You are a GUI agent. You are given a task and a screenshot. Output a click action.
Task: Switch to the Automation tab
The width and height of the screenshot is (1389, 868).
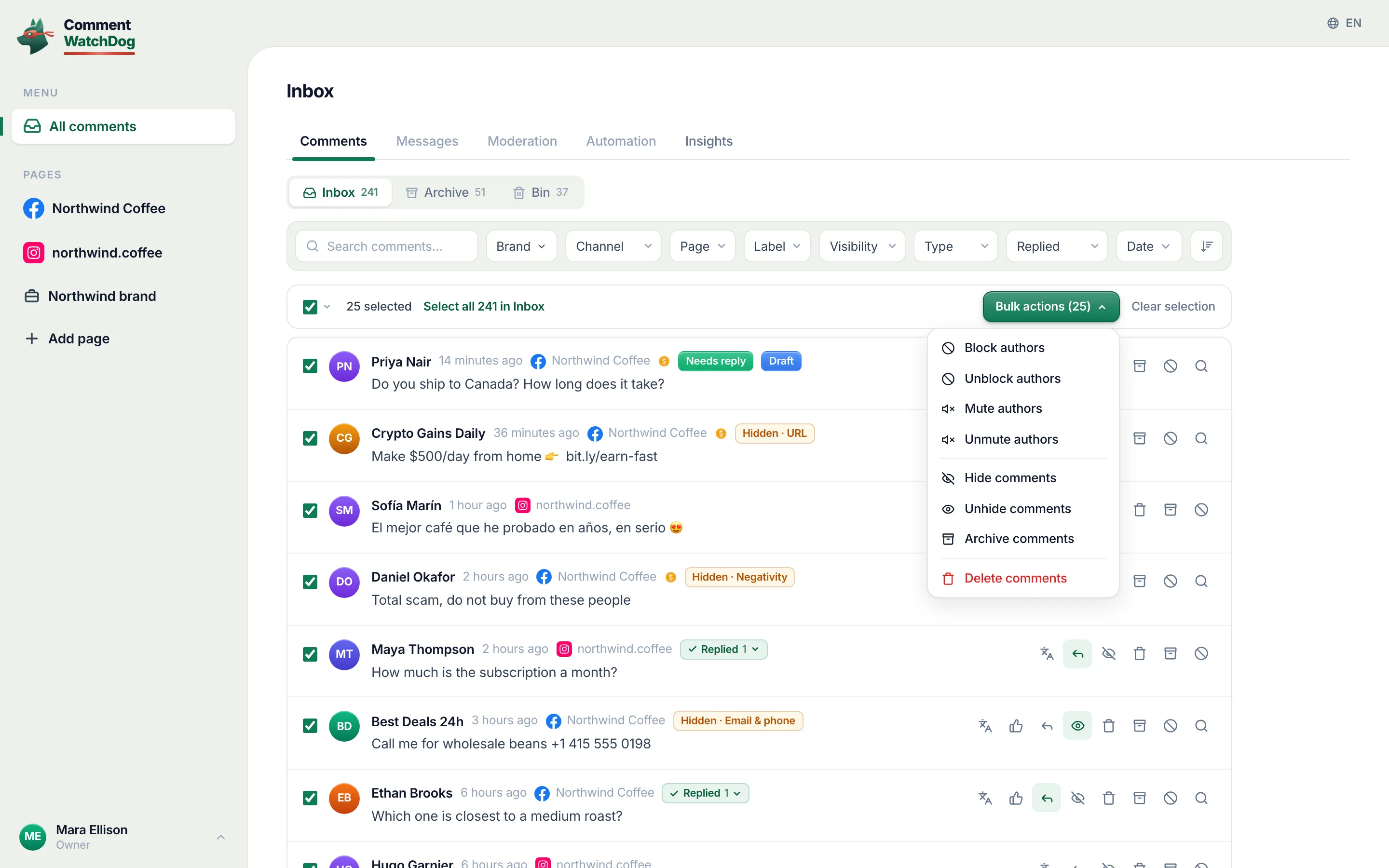620,141
